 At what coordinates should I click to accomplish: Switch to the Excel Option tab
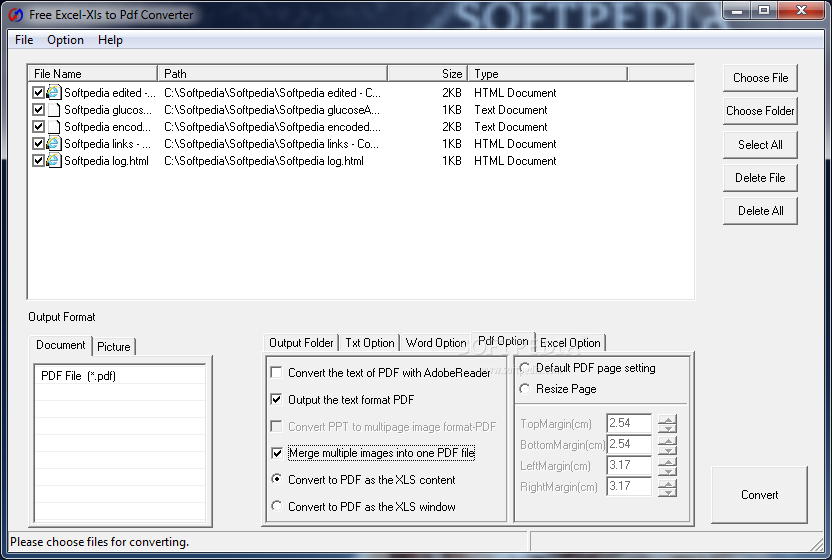(x=570, y=343)
